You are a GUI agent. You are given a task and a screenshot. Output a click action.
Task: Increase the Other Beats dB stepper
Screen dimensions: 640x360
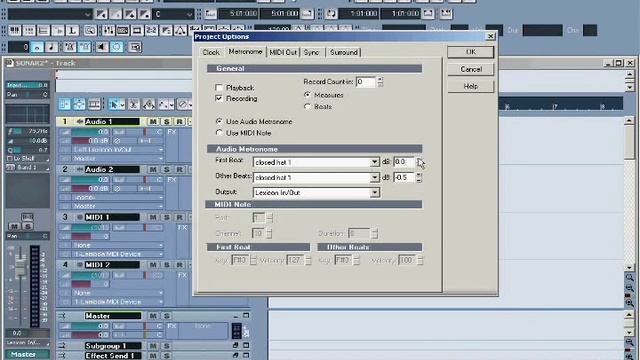419,175
